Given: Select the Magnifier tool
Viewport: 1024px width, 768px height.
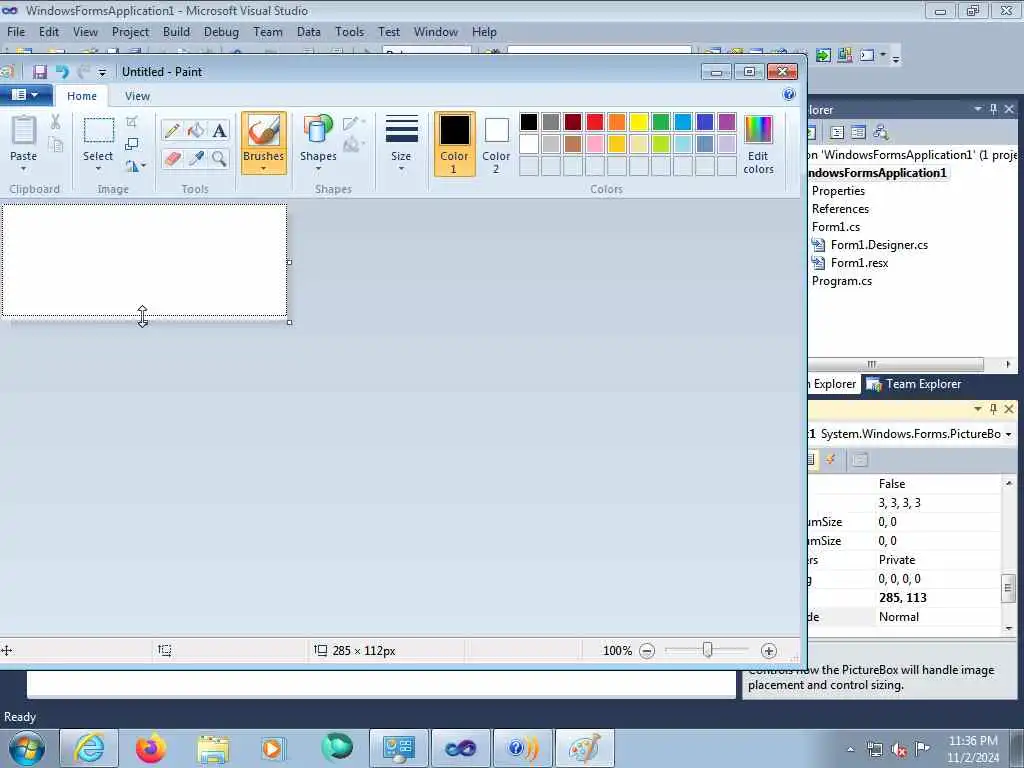Looking at the screenshot, I should (x=219, y=158).
